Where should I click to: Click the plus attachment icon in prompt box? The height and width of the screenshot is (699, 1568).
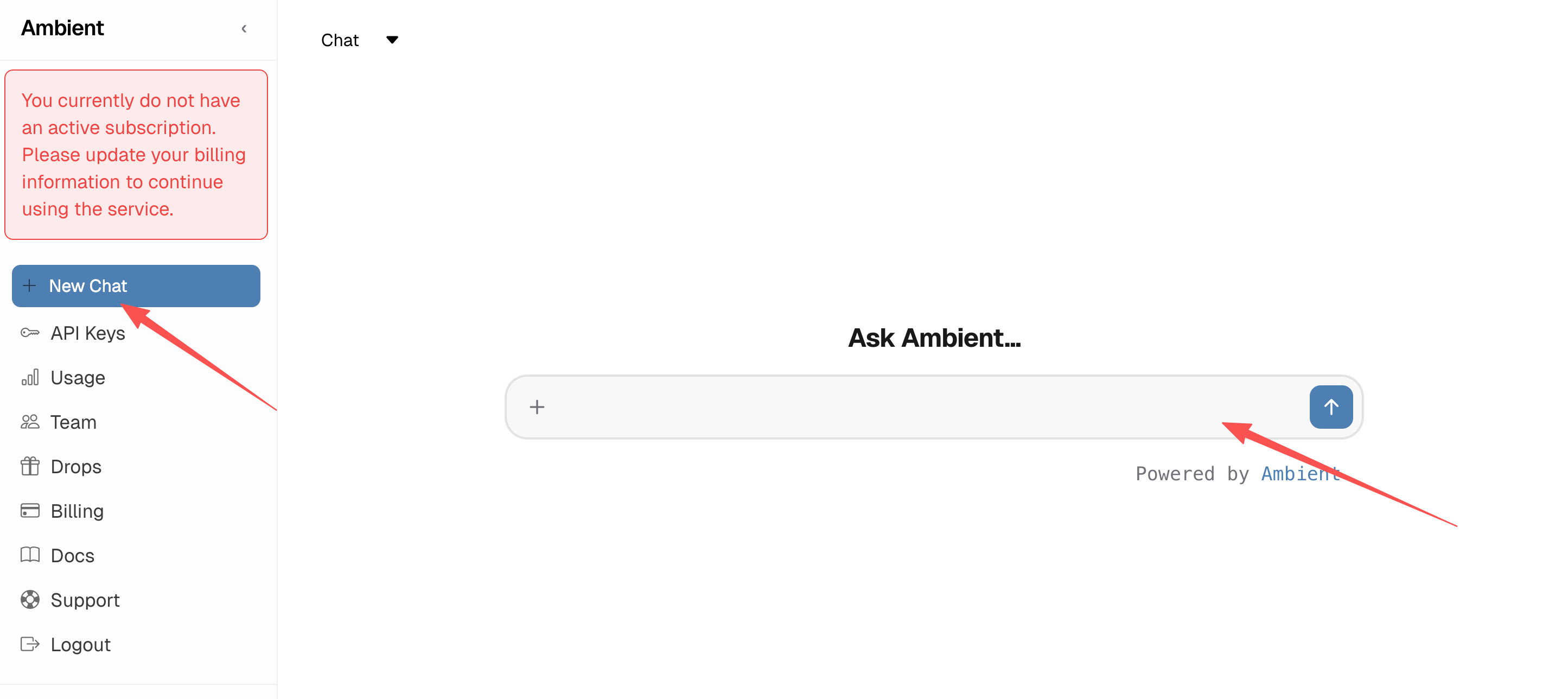536,406
